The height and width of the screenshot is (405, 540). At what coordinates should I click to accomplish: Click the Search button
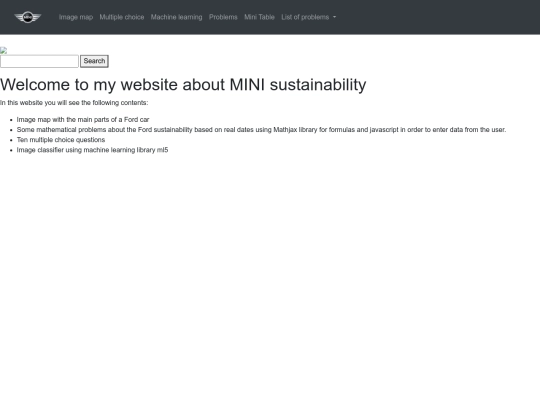point(94,61)
